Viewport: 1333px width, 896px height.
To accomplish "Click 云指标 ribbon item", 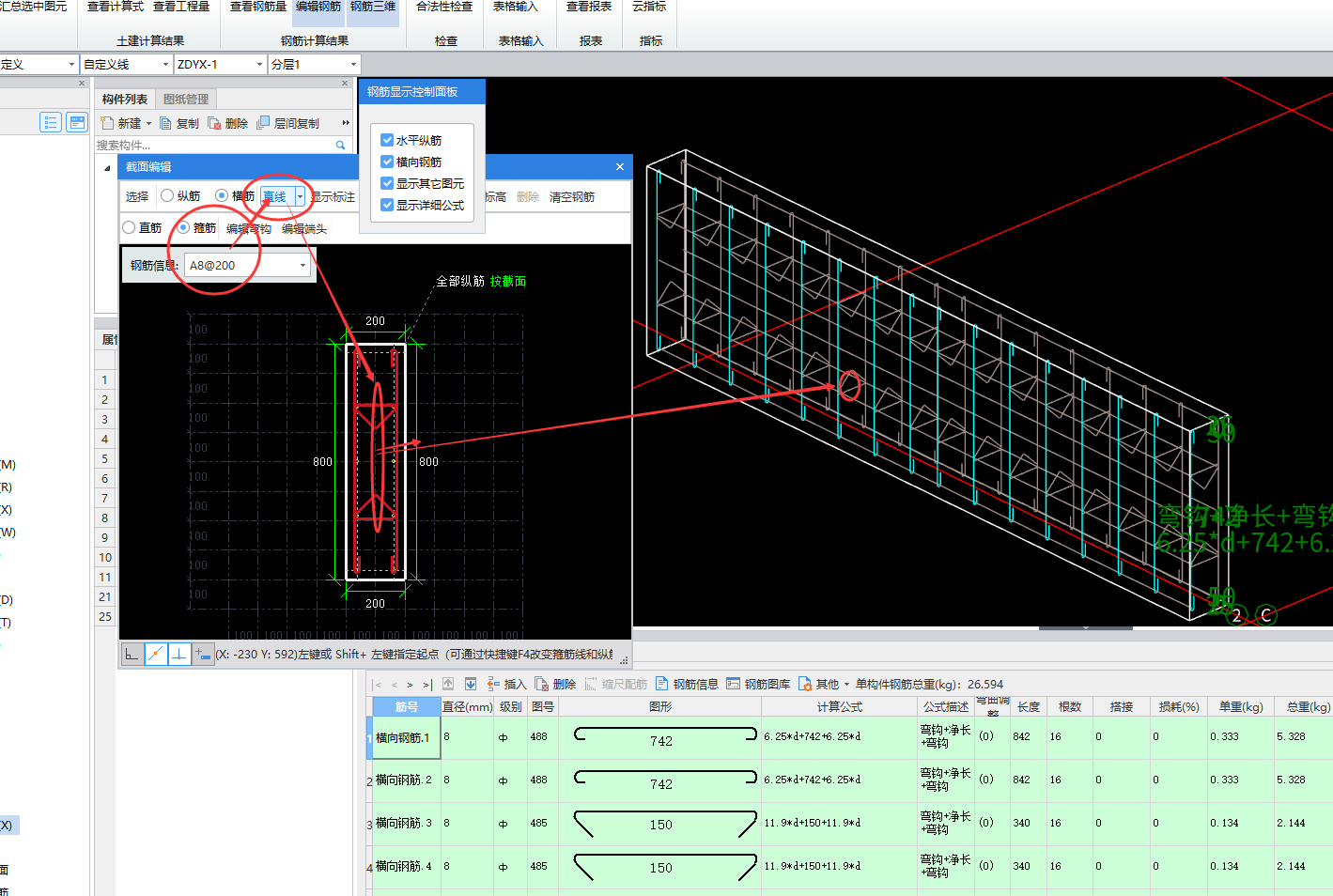I will point(649,7).
